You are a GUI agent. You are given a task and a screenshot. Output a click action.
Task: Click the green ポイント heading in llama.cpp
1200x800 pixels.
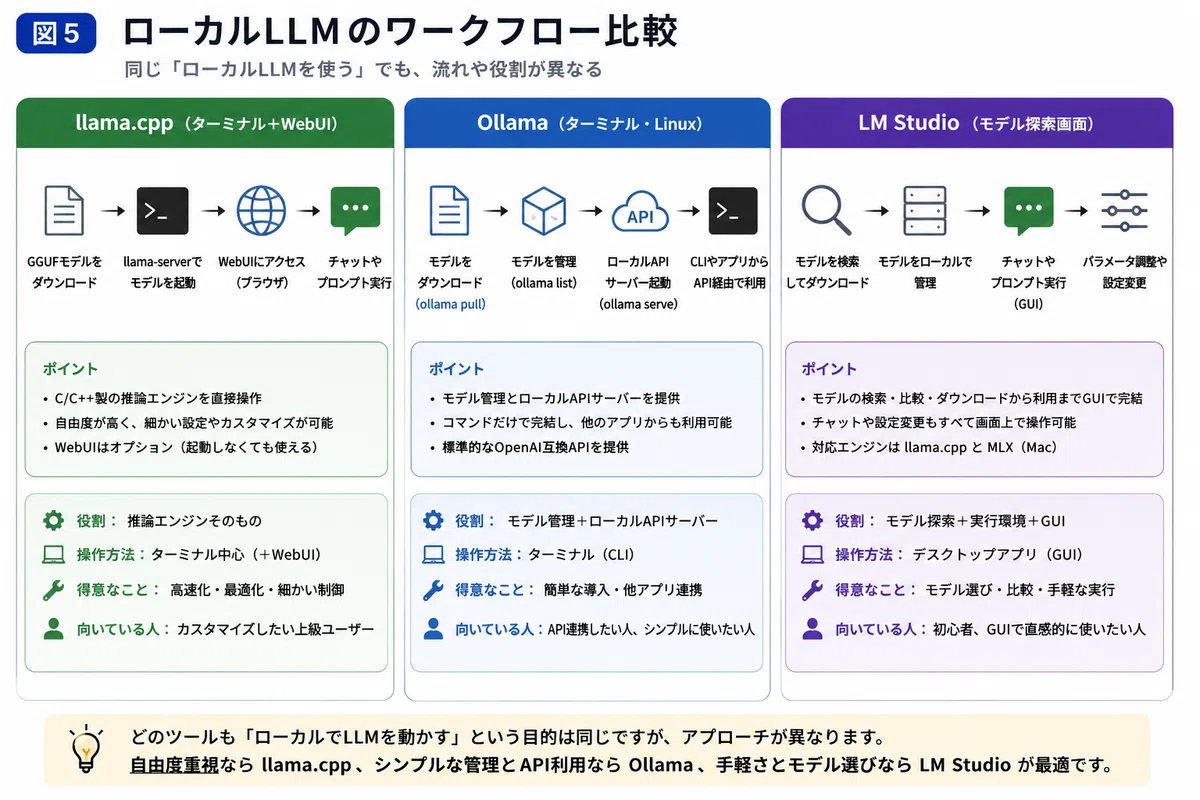click(70, 369)
